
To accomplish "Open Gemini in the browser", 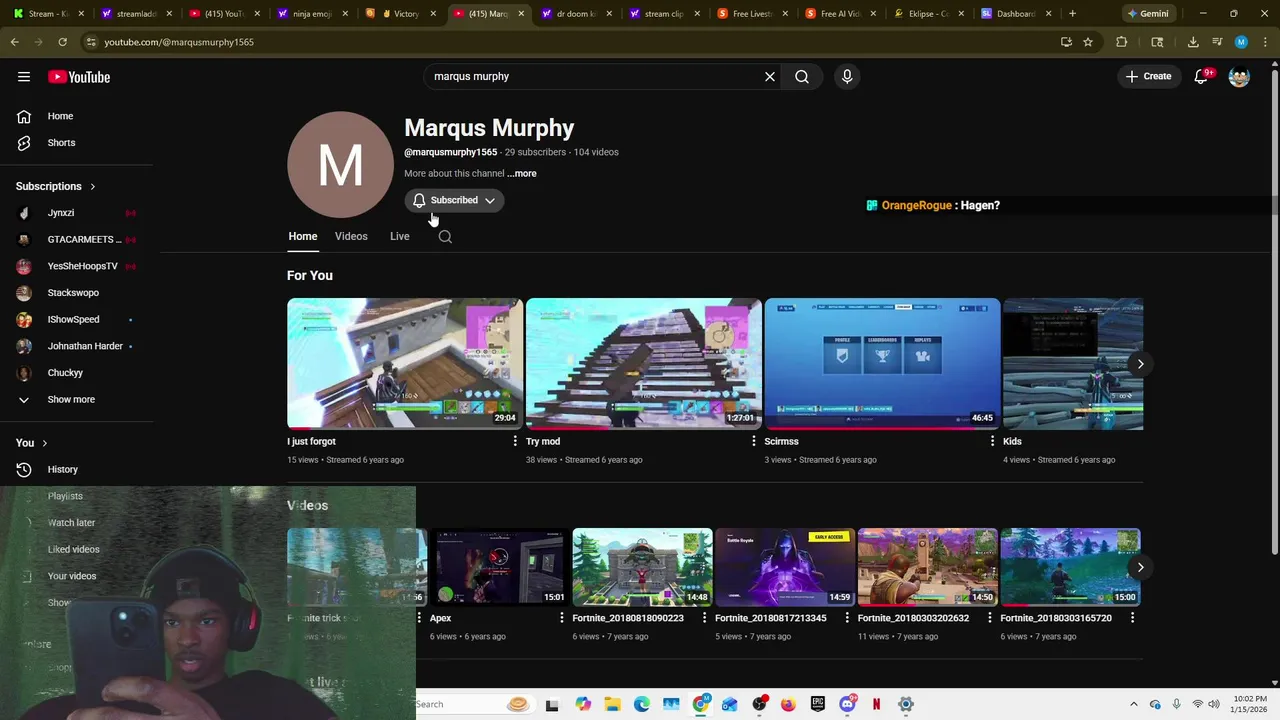I will point(1148,14).
